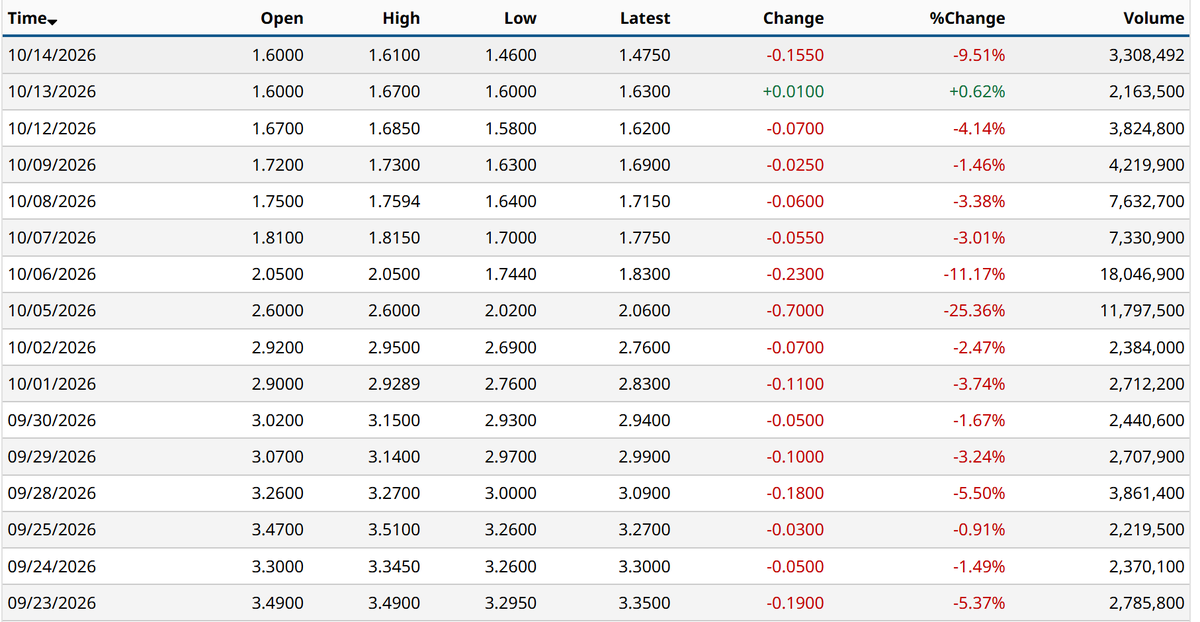Select the date 10/06/2026
Image resolution: width=1200 pixels, height=622 pixels.
pos(52,274)
